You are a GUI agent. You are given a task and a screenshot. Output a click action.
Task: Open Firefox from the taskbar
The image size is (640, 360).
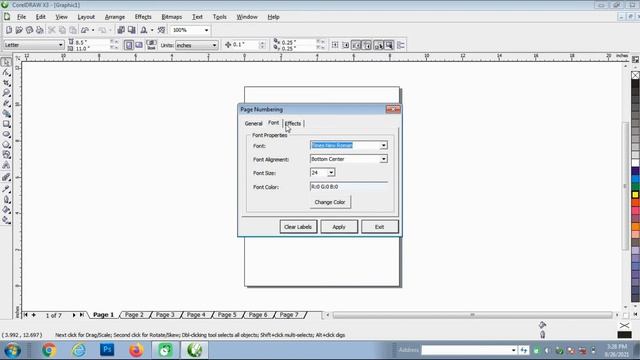click(x=136, y=350)
